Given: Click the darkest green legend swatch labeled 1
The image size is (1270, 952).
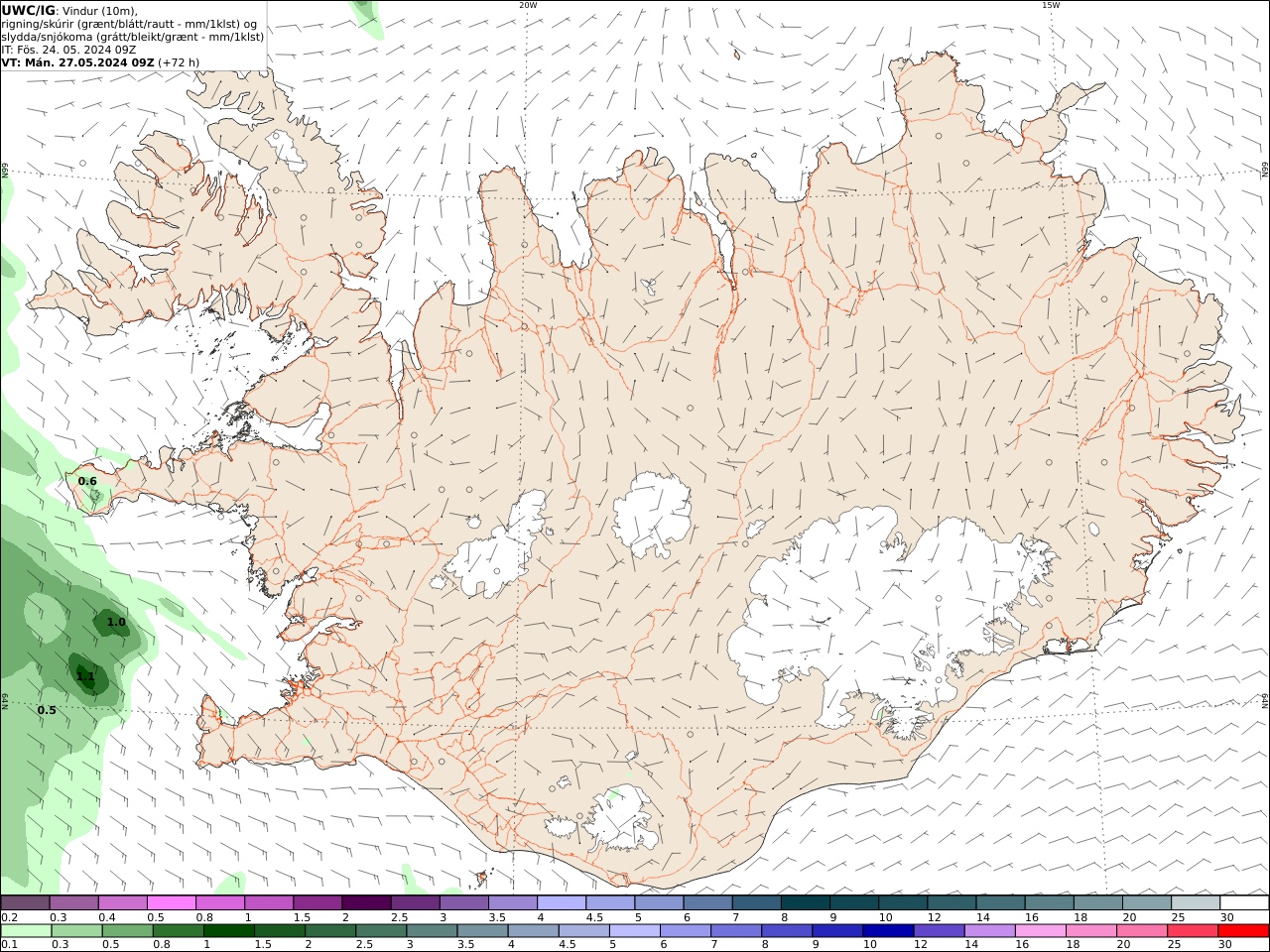Looking at the screenshot, I should click(228, 931).
